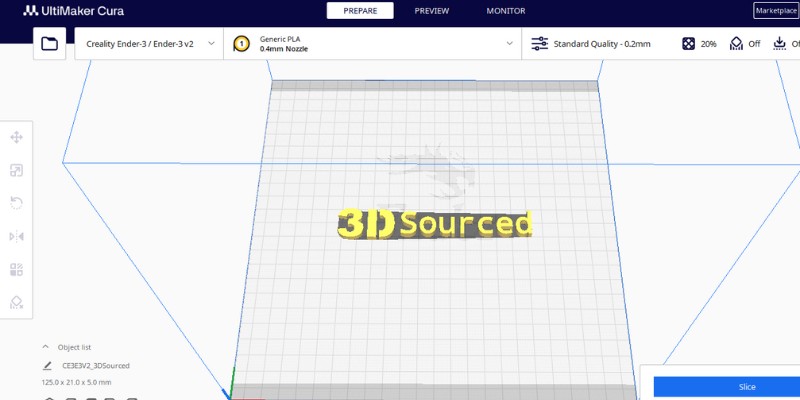This screenshot has width=800, height=400.
Task: Click the Open File folder icon
Action: [49, 44]
